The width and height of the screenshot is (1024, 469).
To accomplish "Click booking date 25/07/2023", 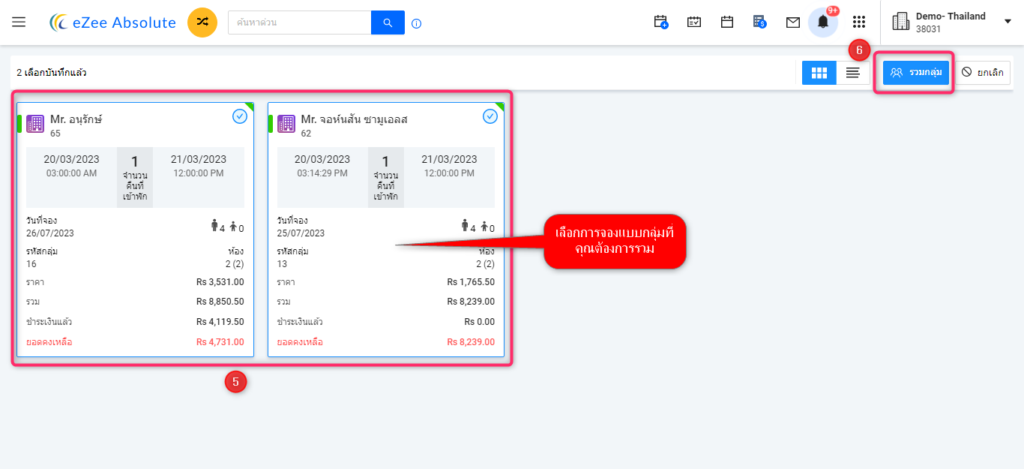I will click(300, 233).
